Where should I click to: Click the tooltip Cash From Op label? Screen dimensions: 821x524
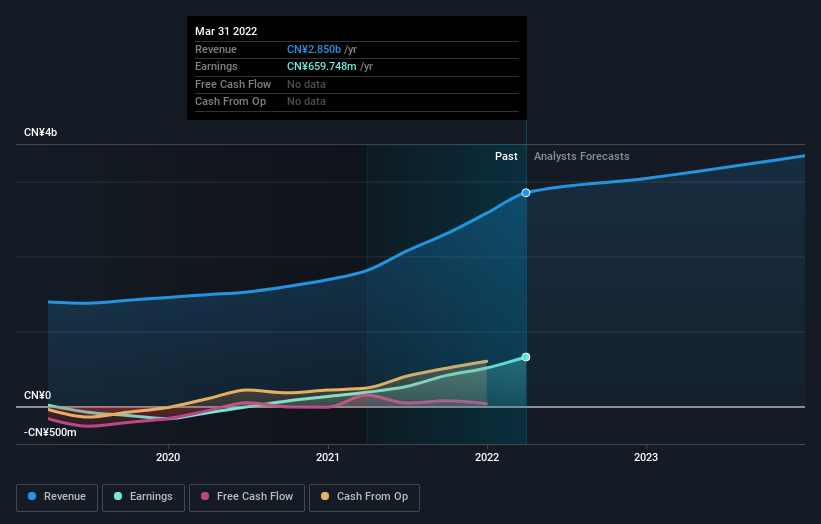click(x=230, y=102)
